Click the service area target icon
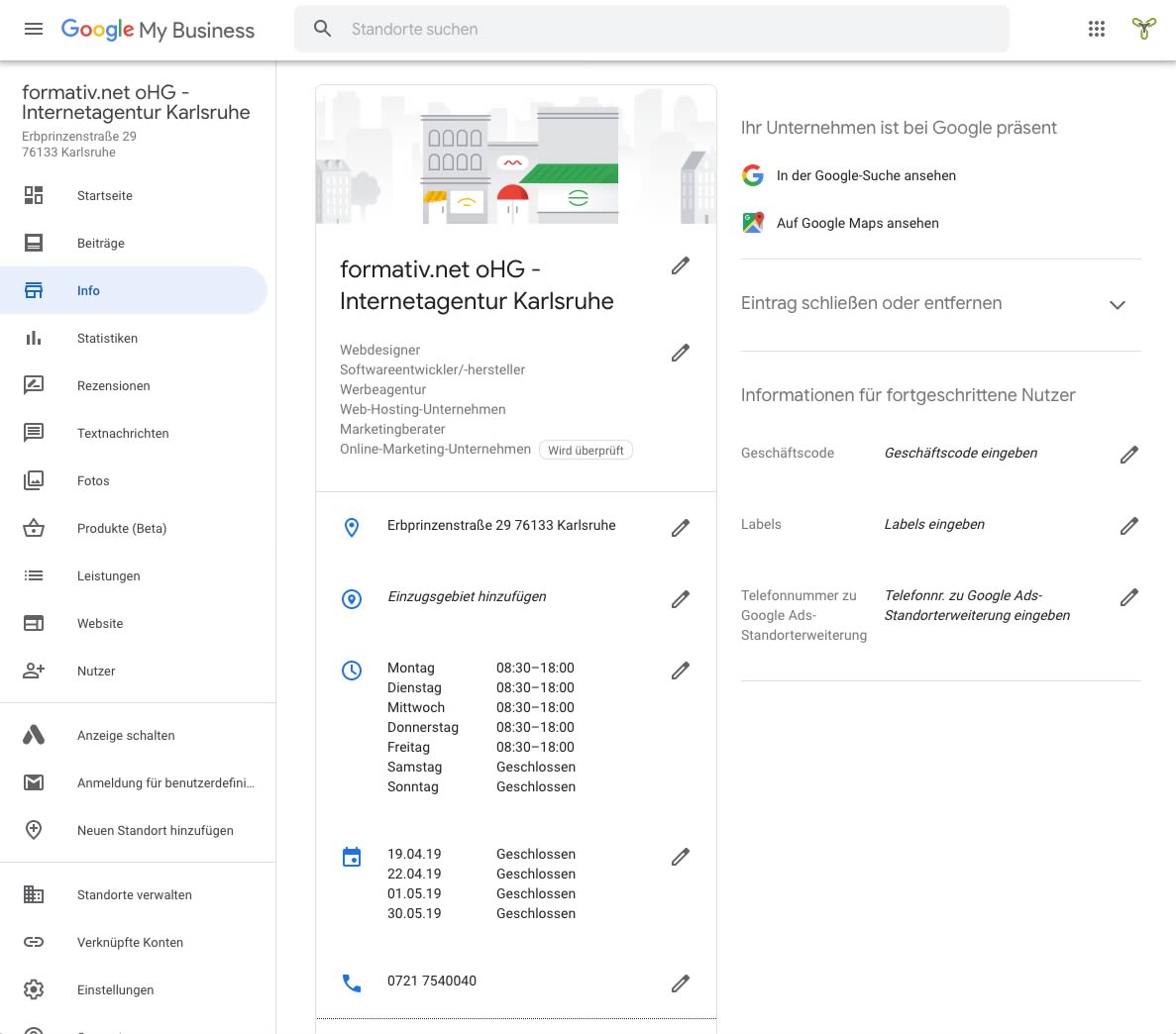This screenshot has width=1176, height=1034. coord(352,599)
